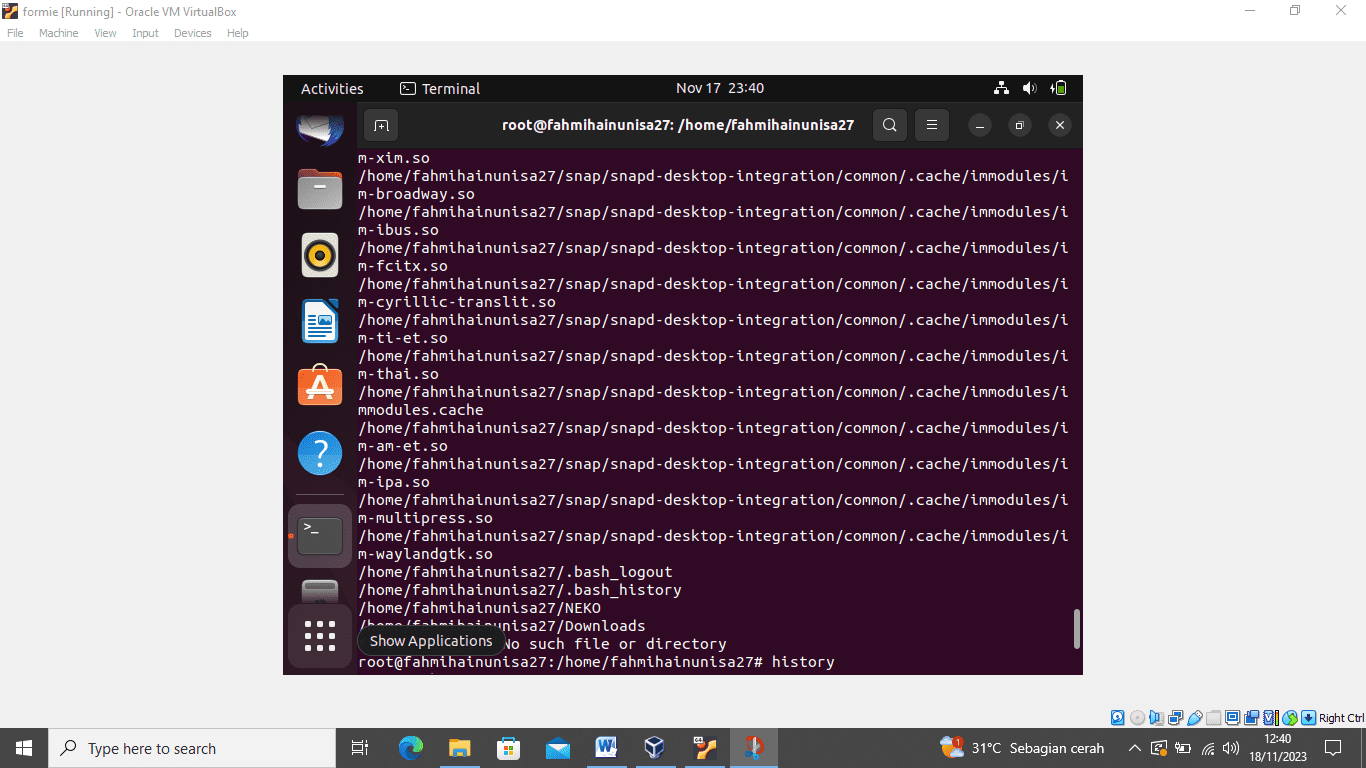Open Mail app from taskbar
The image size is (1366, 768).
coord(557,748)
